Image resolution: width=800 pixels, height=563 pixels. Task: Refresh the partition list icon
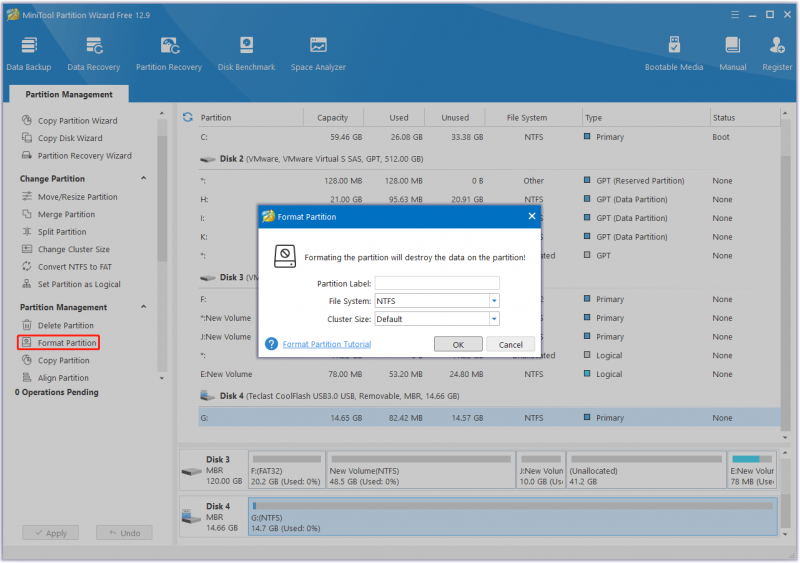tap(188, 117)
